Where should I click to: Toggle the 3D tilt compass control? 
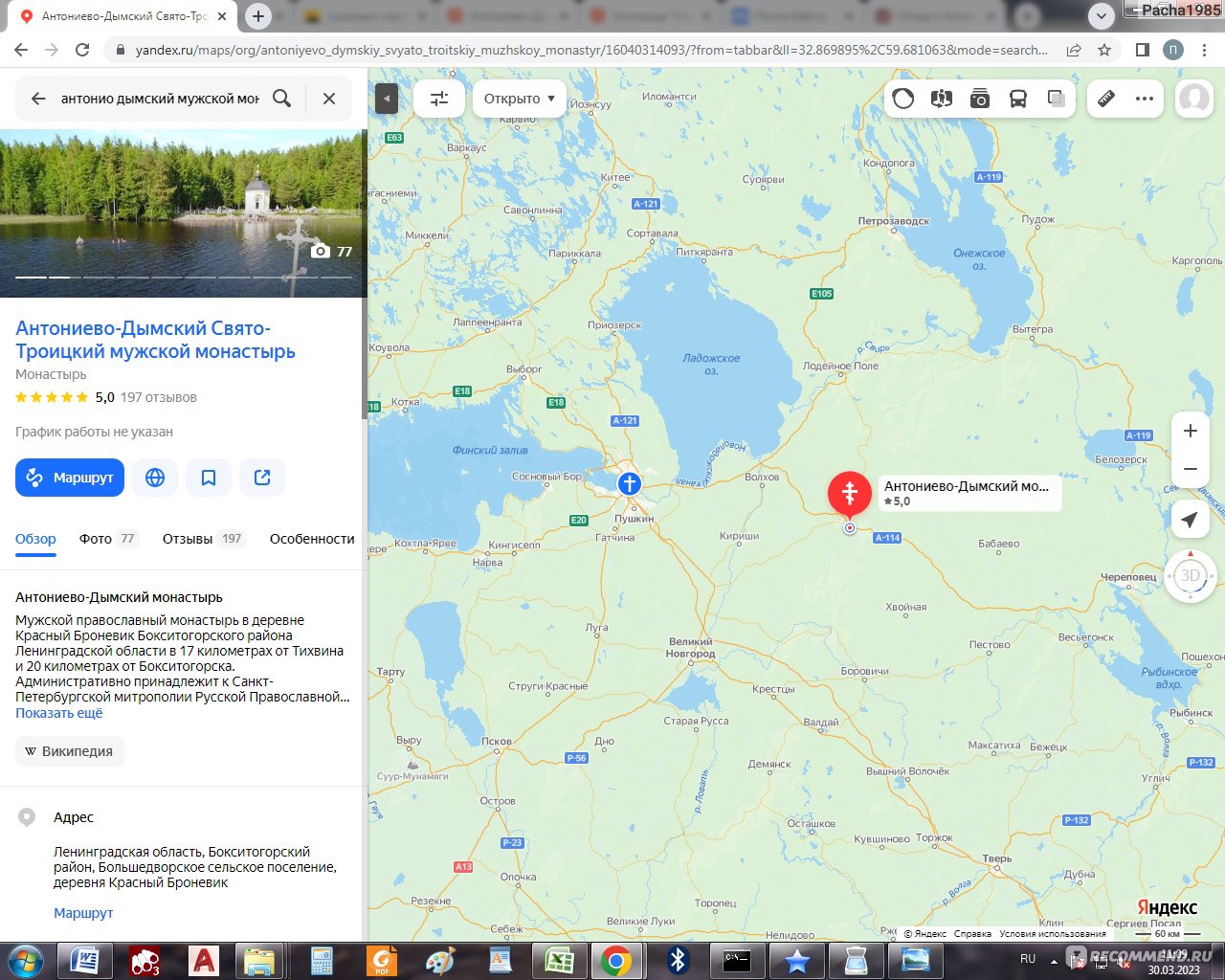[x=1190, y=575]
